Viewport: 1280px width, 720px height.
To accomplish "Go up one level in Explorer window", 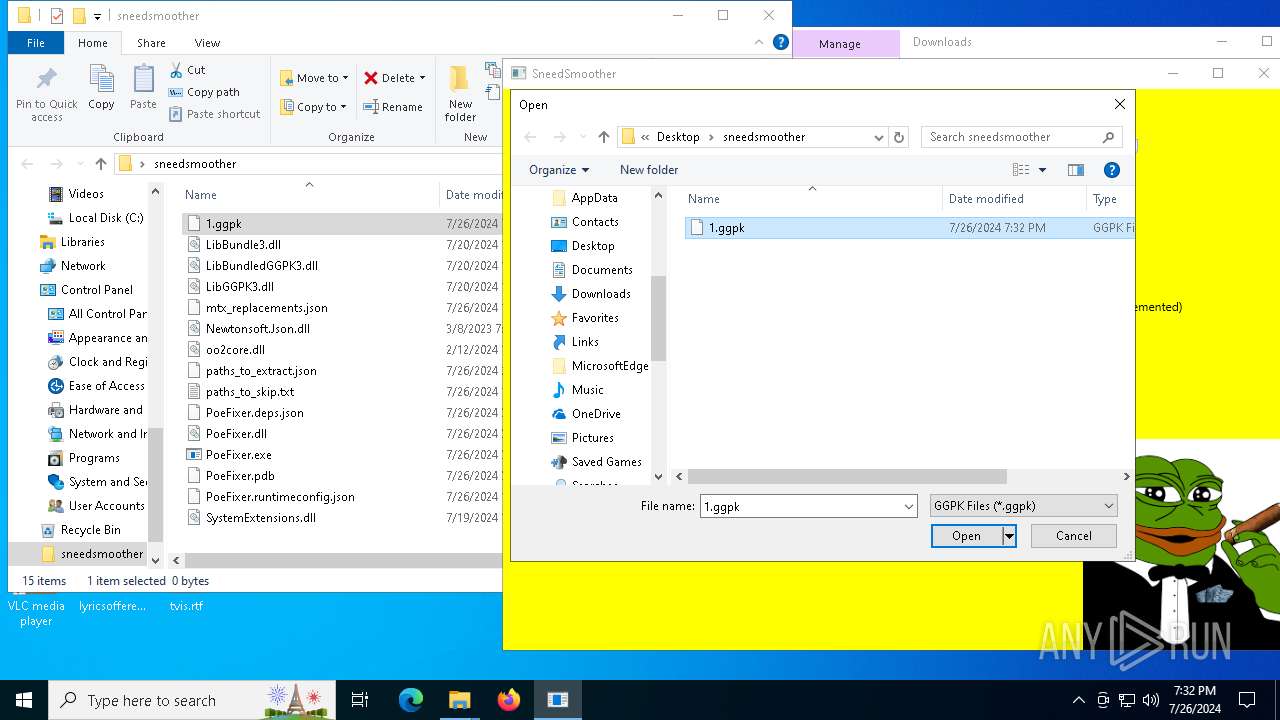I will tap(101, 164).
